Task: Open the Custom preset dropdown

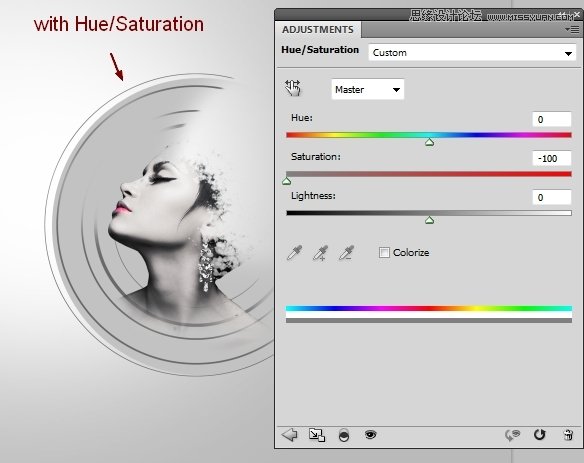Action: (x=472, y=53)
